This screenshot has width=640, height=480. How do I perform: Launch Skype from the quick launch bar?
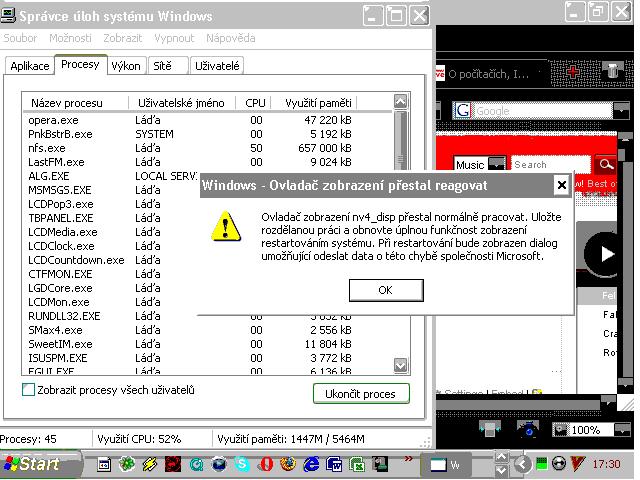[242, 464]
